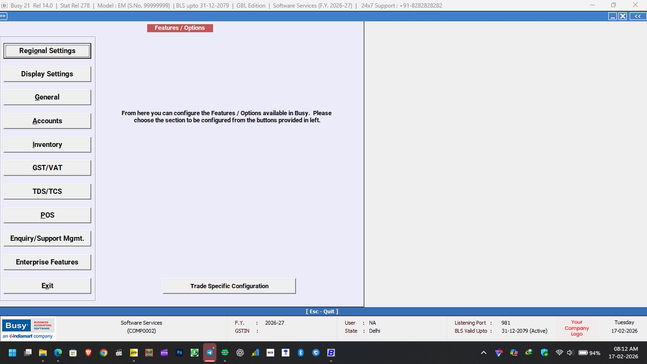This screenshot has height=364, width=647.
Task: Open the purple clapperboard app in taskbar
Action: click(x=164, y=352)
